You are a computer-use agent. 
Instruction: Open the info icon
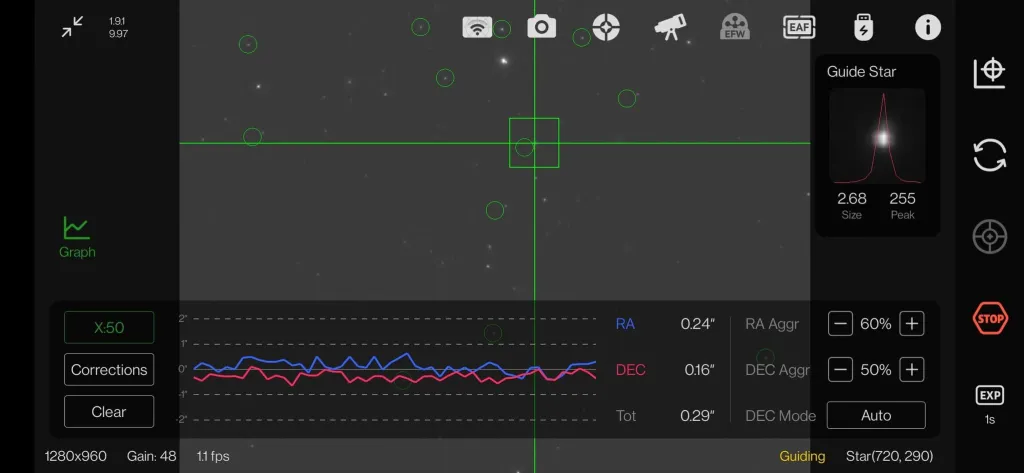click(928, 27)
